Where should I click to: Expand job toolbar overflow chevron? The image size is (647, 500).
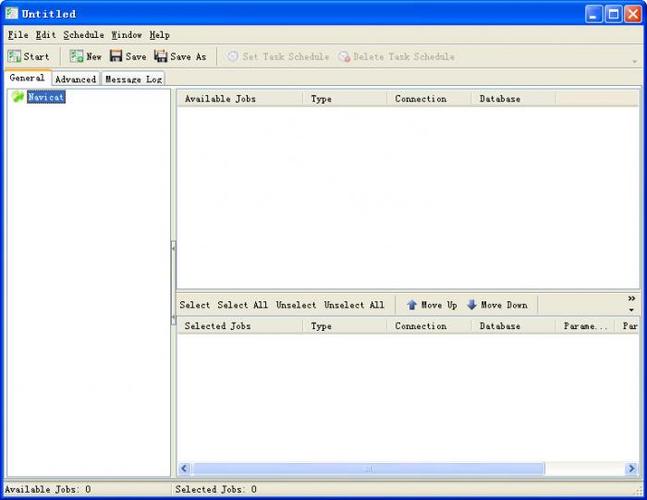click(632, 298)
